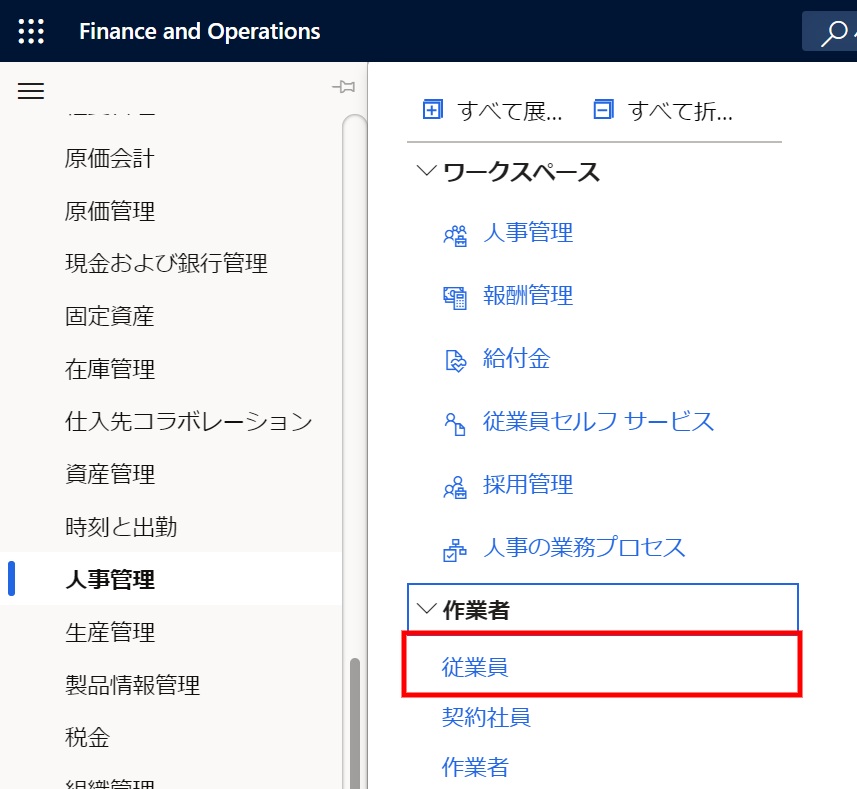Click the ワークスペース section heading
Viewport: 857px width, 789px height.
pos(521,172)
